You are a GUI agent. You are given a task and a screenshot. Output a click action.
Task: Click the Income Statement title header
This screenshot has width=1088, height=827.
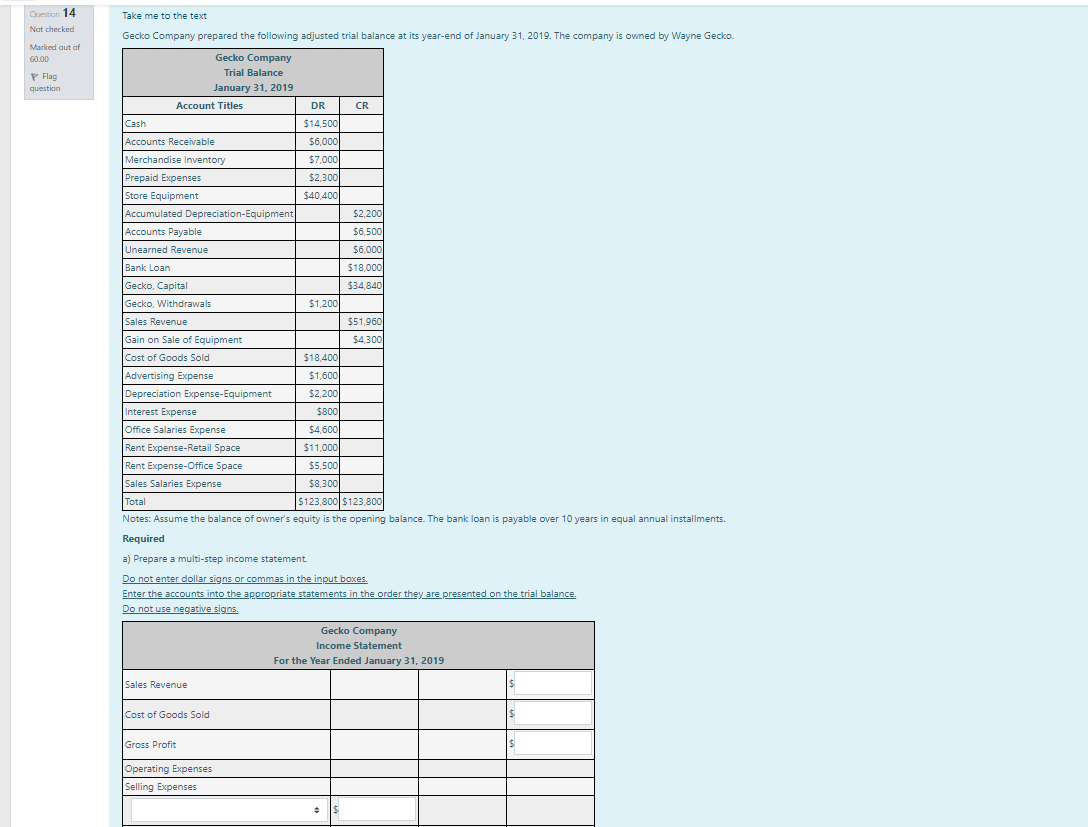coord(358,645)
